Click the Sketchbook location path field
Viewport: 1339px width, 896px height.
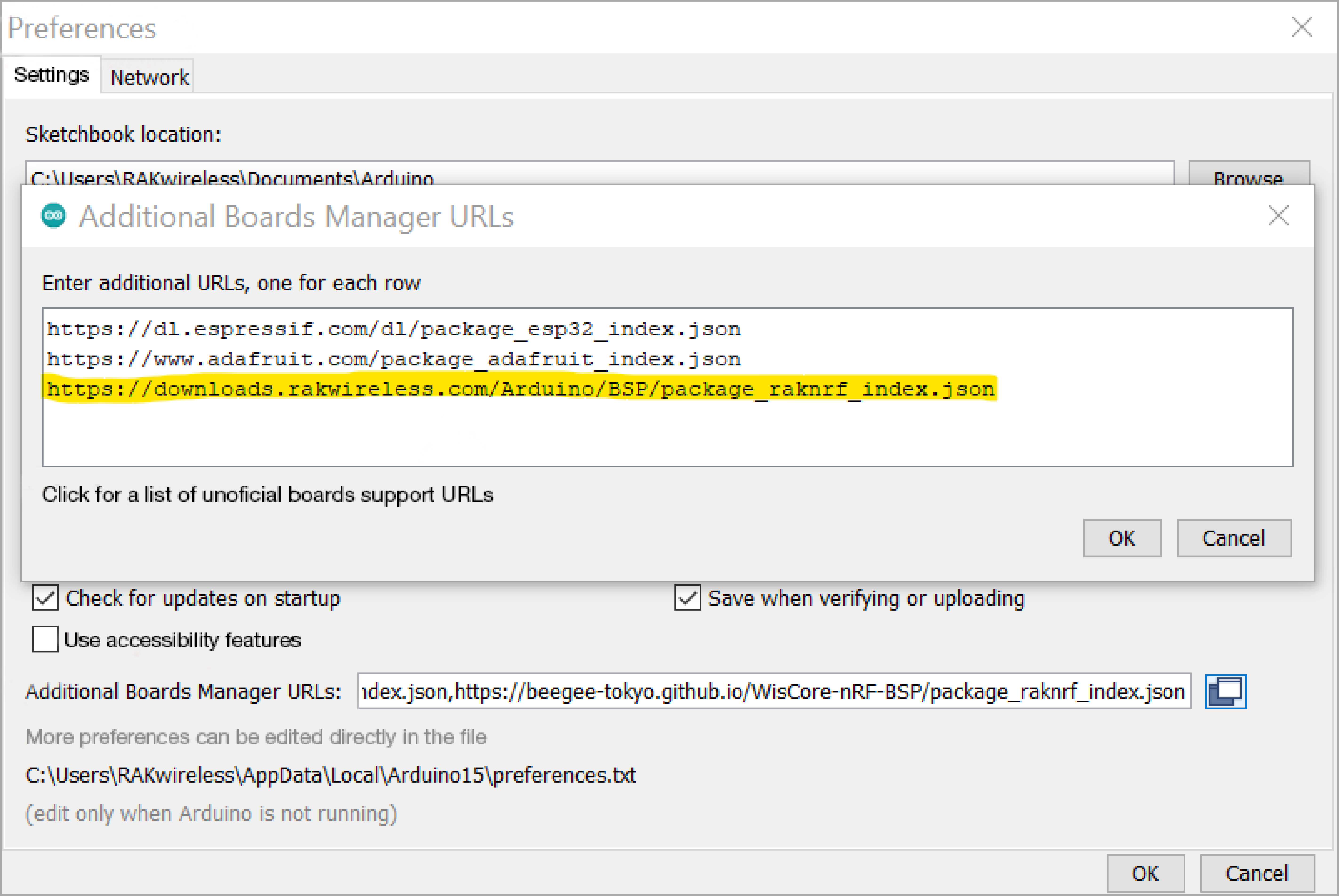[x=600, y=173]
